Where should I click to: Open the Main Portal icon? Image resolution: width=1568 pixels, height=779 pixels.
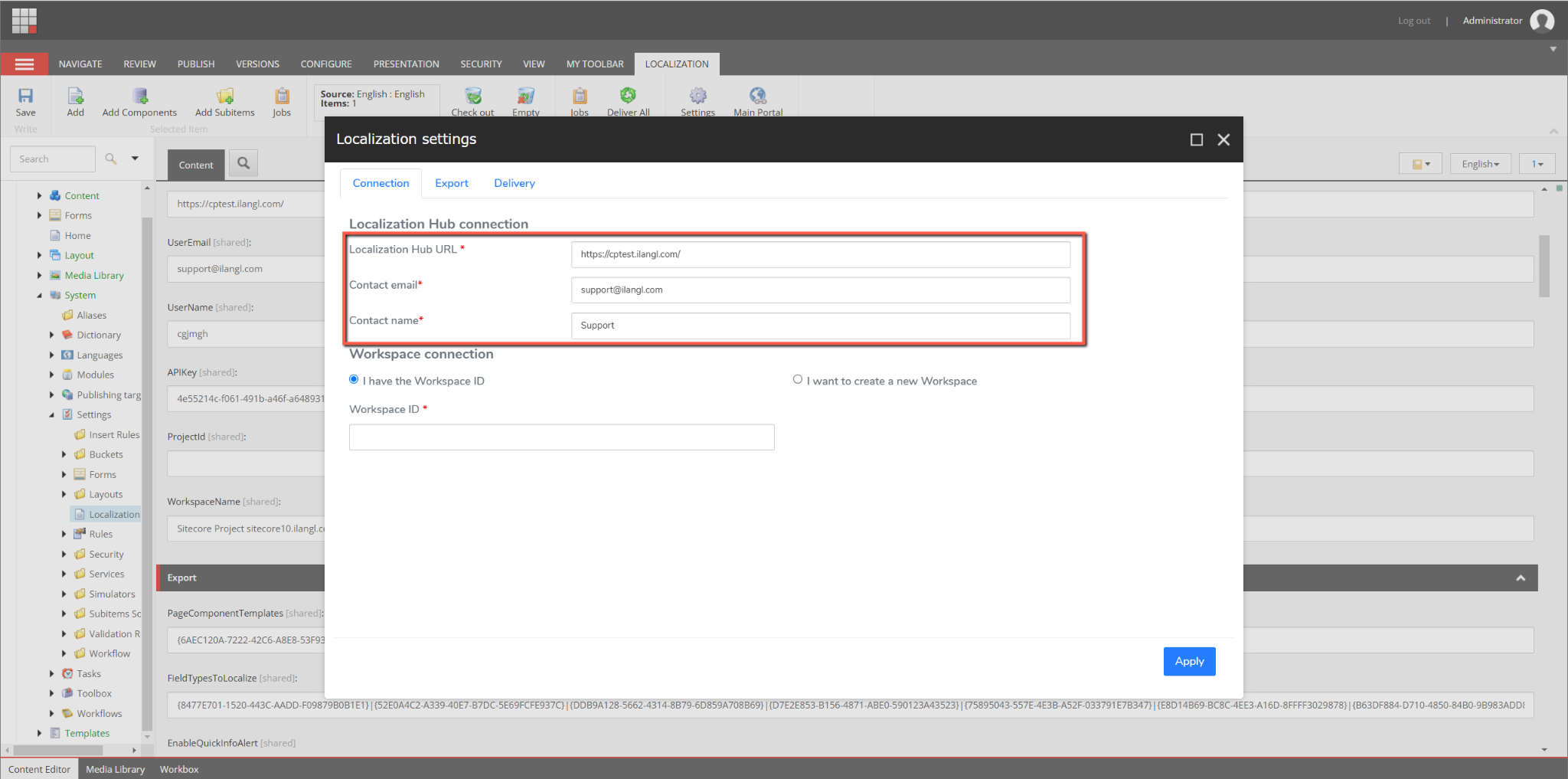point(758,96)
